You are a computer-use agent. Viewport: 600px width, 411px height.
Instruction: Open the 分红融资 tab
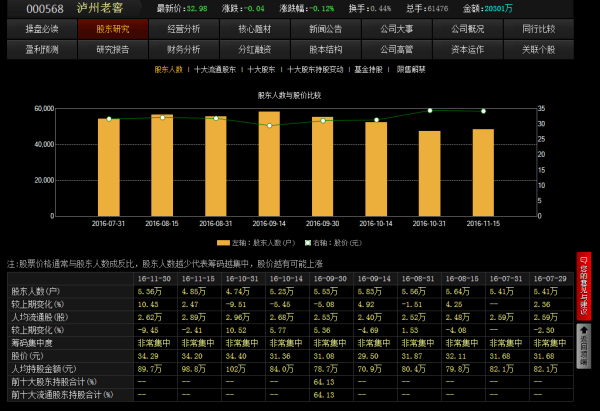click(255, 50)
